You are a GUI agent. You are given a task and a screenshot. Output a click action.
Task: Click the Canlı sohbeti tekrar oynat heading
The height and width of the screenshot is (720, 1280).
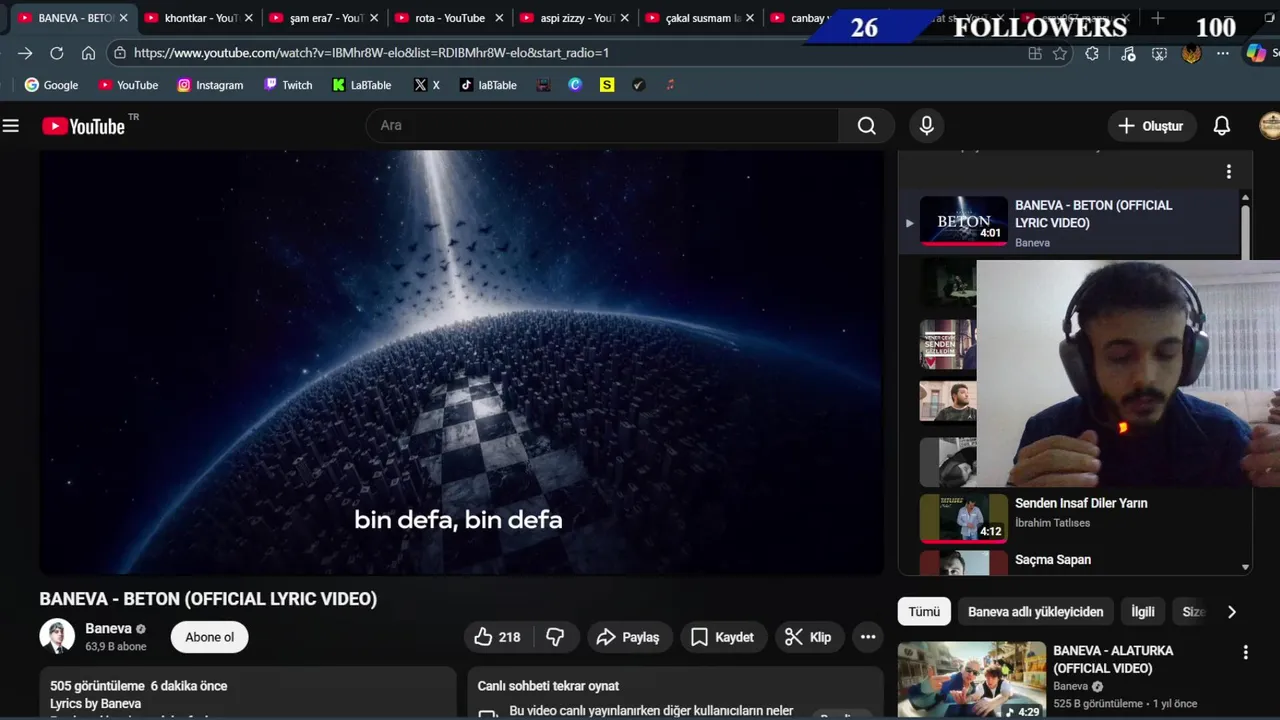tap(548, 686)
